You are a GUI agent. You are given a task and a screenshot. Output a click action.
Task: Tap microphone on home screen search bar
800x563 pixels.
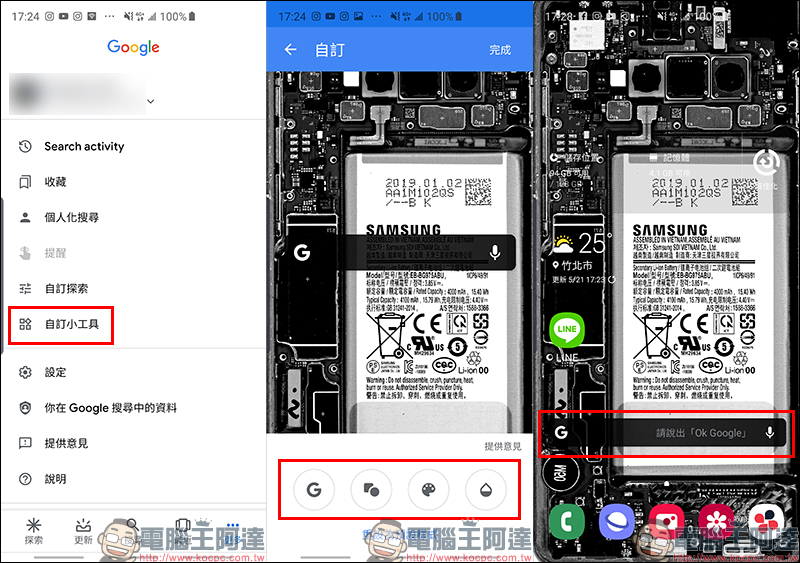[x=769, y=433]
